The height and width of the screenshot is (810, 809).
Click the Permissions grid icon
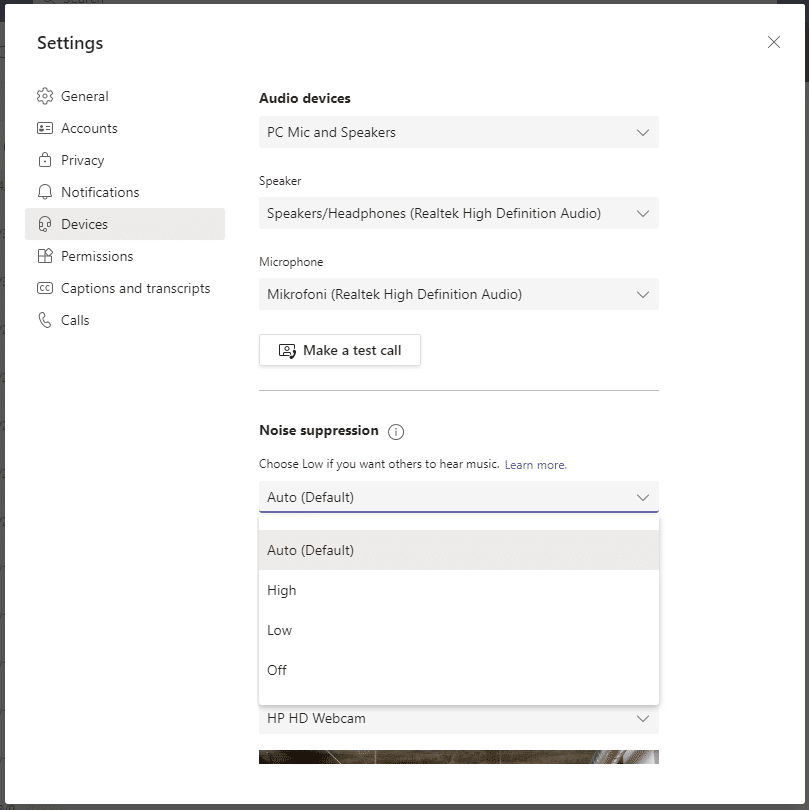(44, 256)
